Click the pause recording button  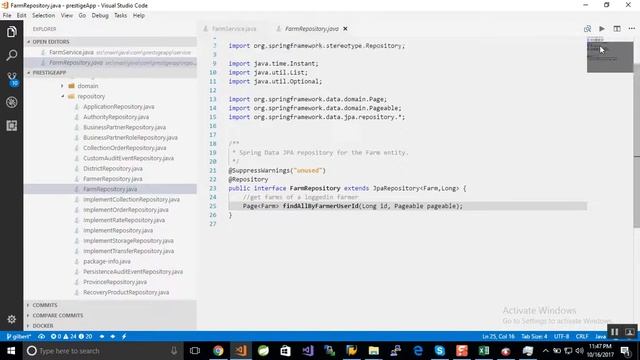[615, 332]
